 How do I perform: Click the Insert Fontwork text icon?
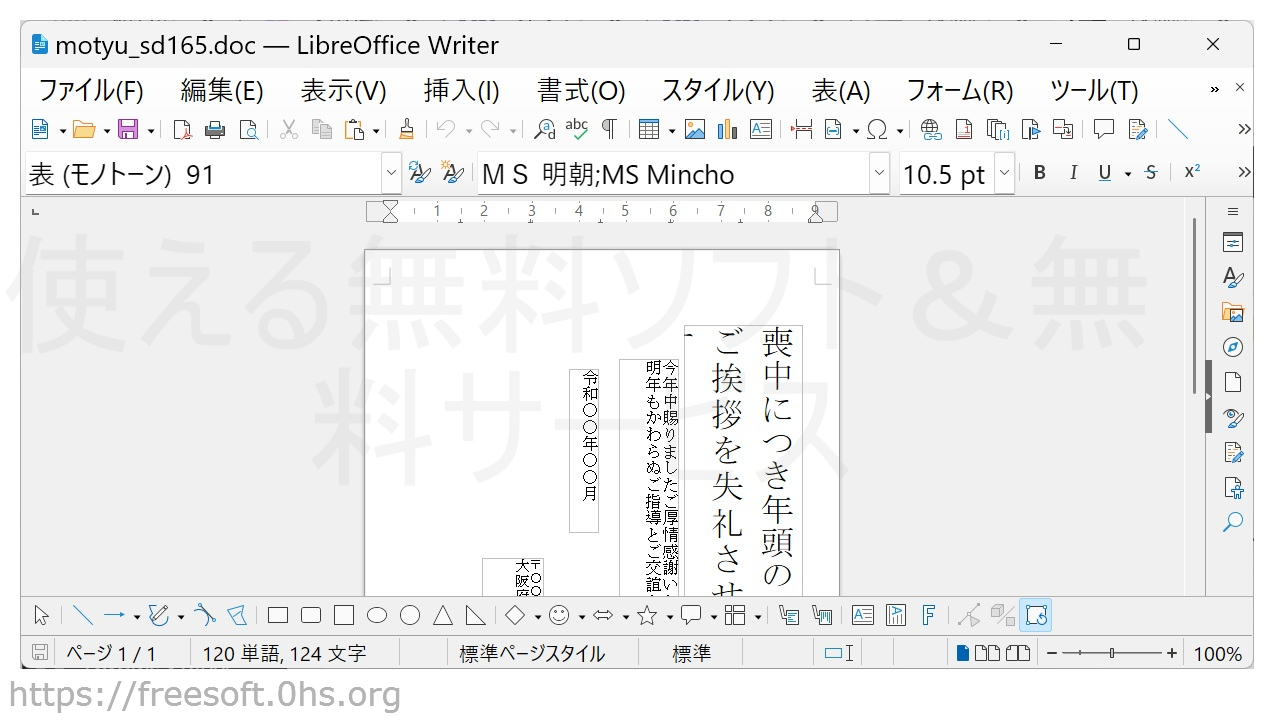pyautogui.click(x=928, y=615)
